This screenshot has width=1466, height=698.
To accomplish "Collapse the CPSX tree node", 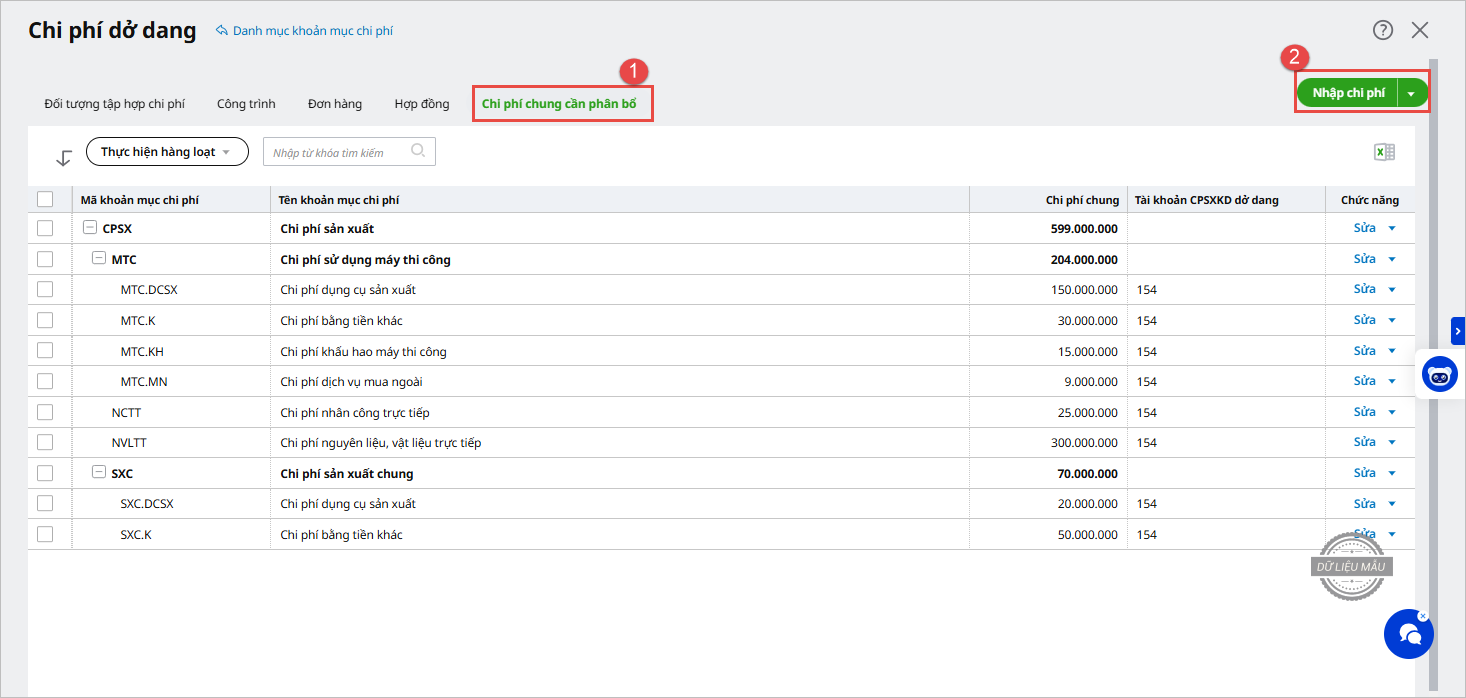I will click(90, 228).
